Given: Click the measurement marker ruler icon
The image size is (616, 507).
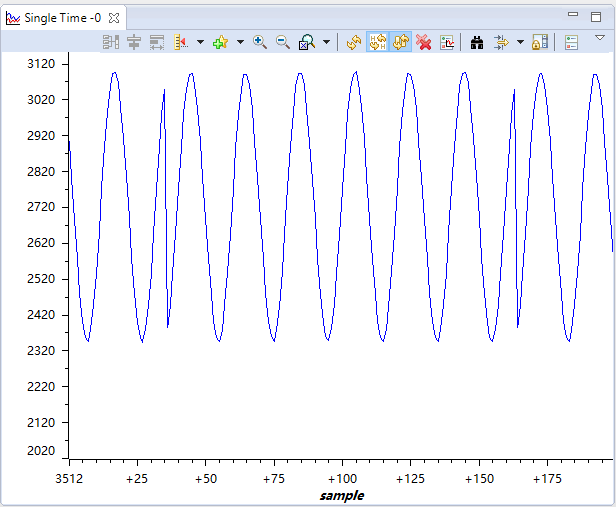Looking at the screenshot, I should tap(181, 42).
